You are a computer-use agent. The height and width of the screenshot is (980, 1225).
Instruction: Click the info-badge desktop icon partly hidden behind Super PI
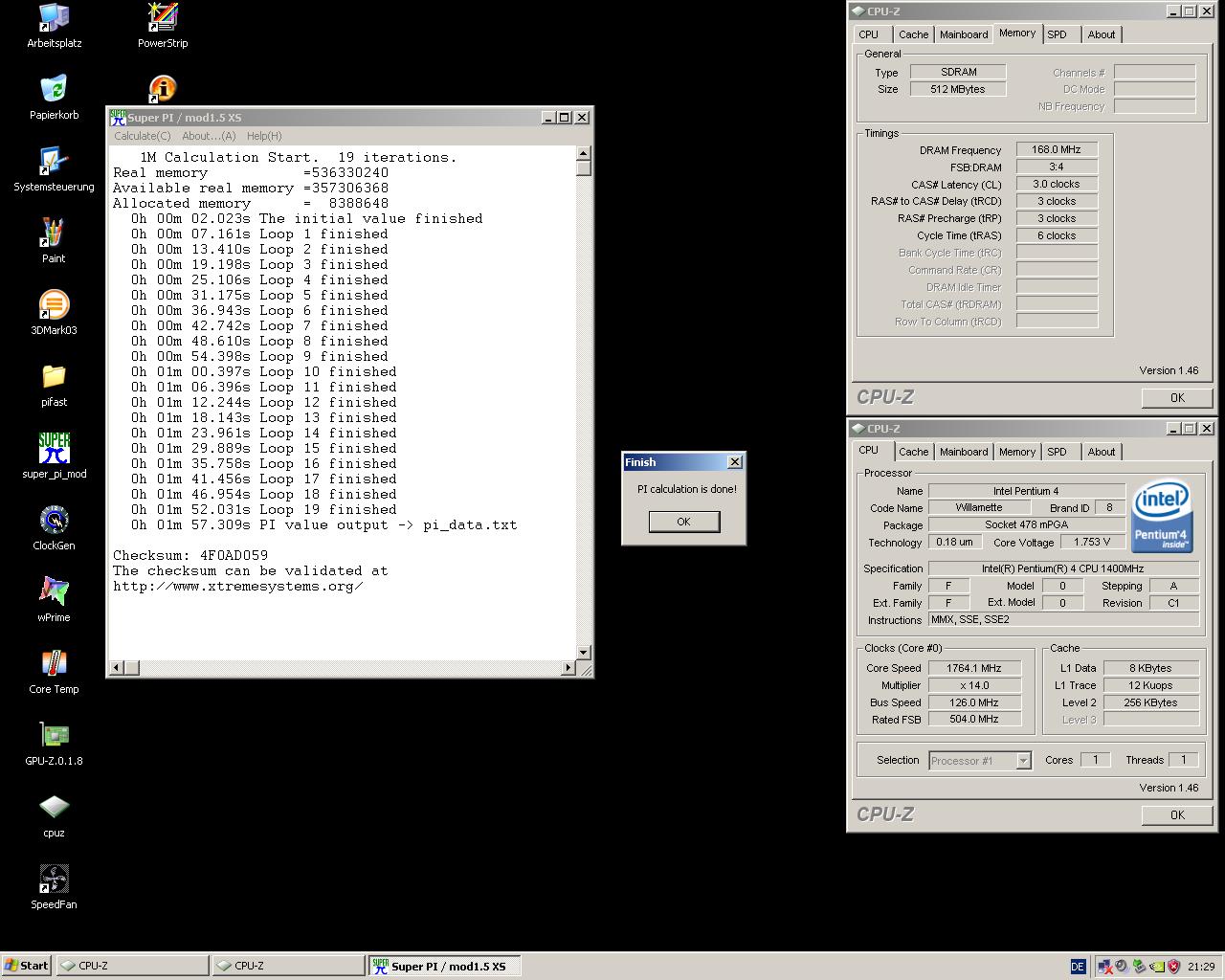pos(163,90)
